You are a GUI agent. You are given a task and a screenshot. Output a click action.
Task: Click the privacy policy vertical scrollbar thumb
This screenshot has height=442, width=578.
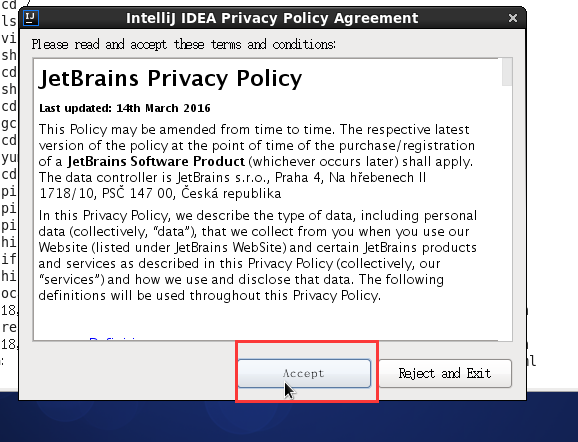pos(507,72)
